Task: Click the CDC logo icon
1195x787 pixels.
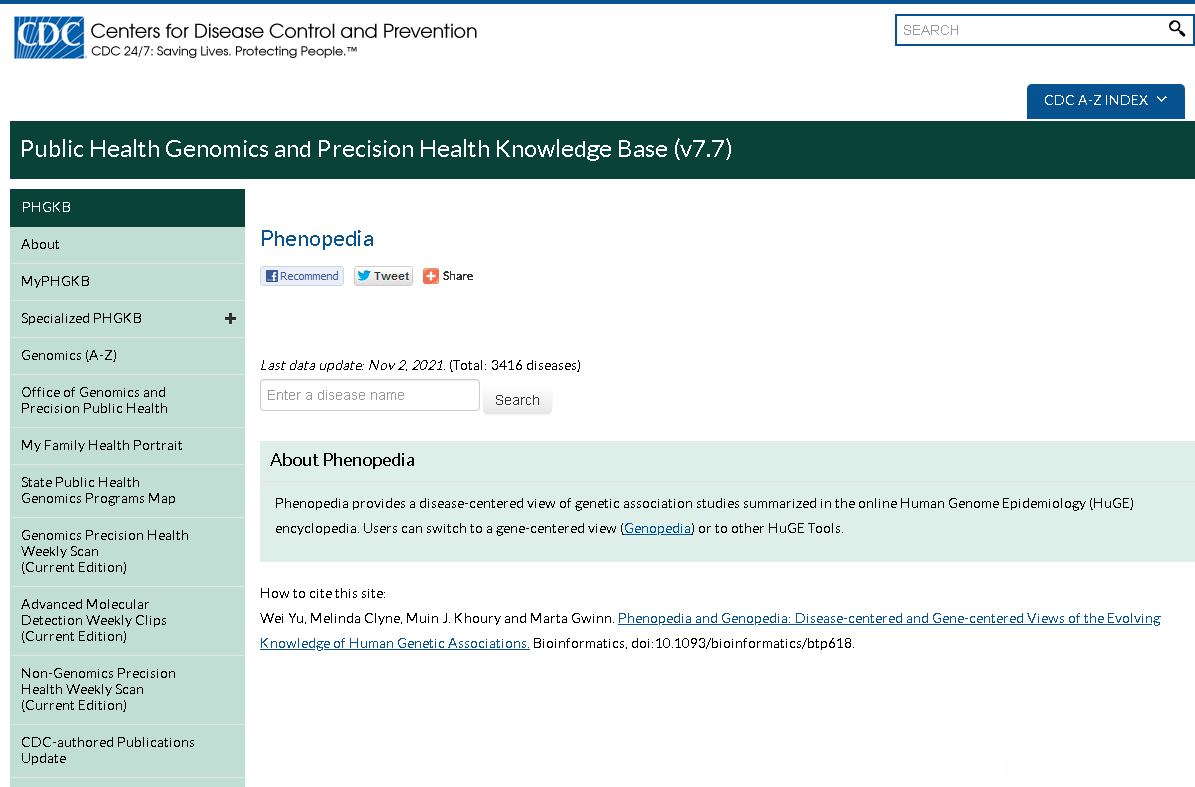Action: coord(49,38)
